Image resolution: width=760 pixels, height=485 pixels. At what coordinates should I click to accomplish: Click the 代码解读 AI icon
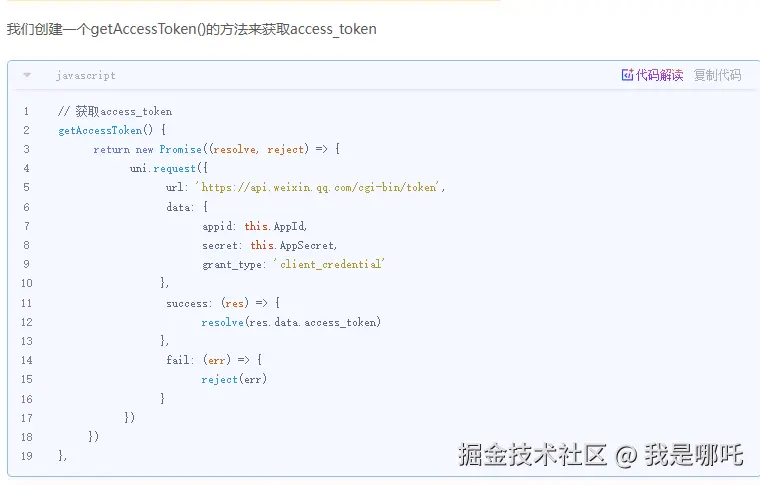[x=628, y=75]
